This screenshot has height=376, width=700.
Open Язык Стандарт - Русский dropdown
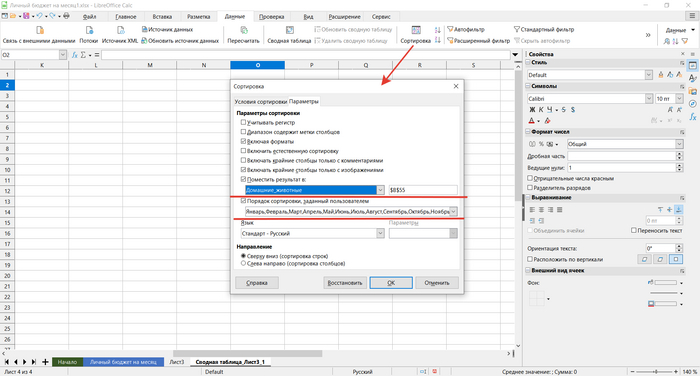click(x=380, y=234)
